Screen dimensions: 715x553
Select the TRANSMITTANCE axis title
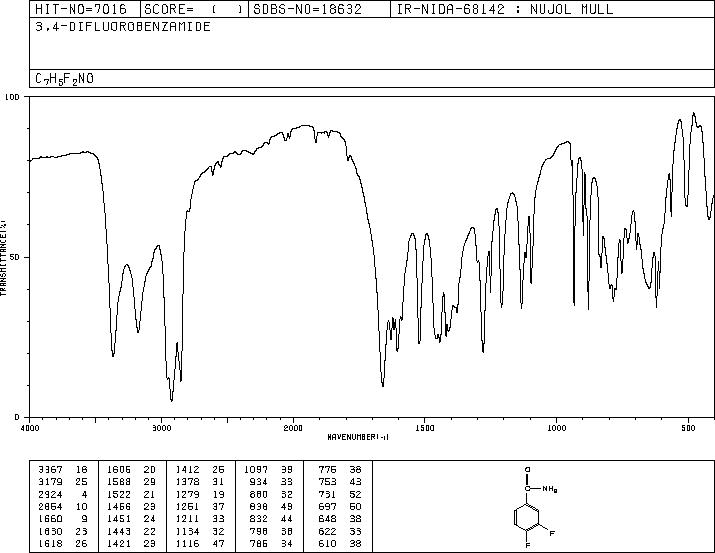(4, 258)
